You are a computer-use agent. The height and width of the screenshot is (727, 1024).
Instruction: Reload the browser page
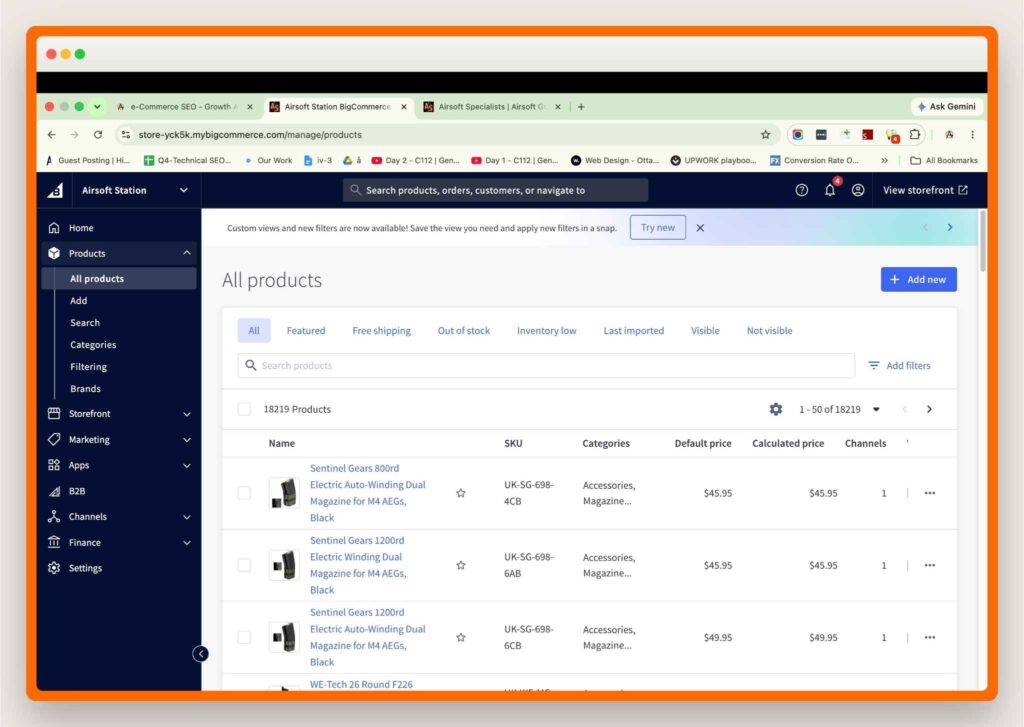coord(98,135)
